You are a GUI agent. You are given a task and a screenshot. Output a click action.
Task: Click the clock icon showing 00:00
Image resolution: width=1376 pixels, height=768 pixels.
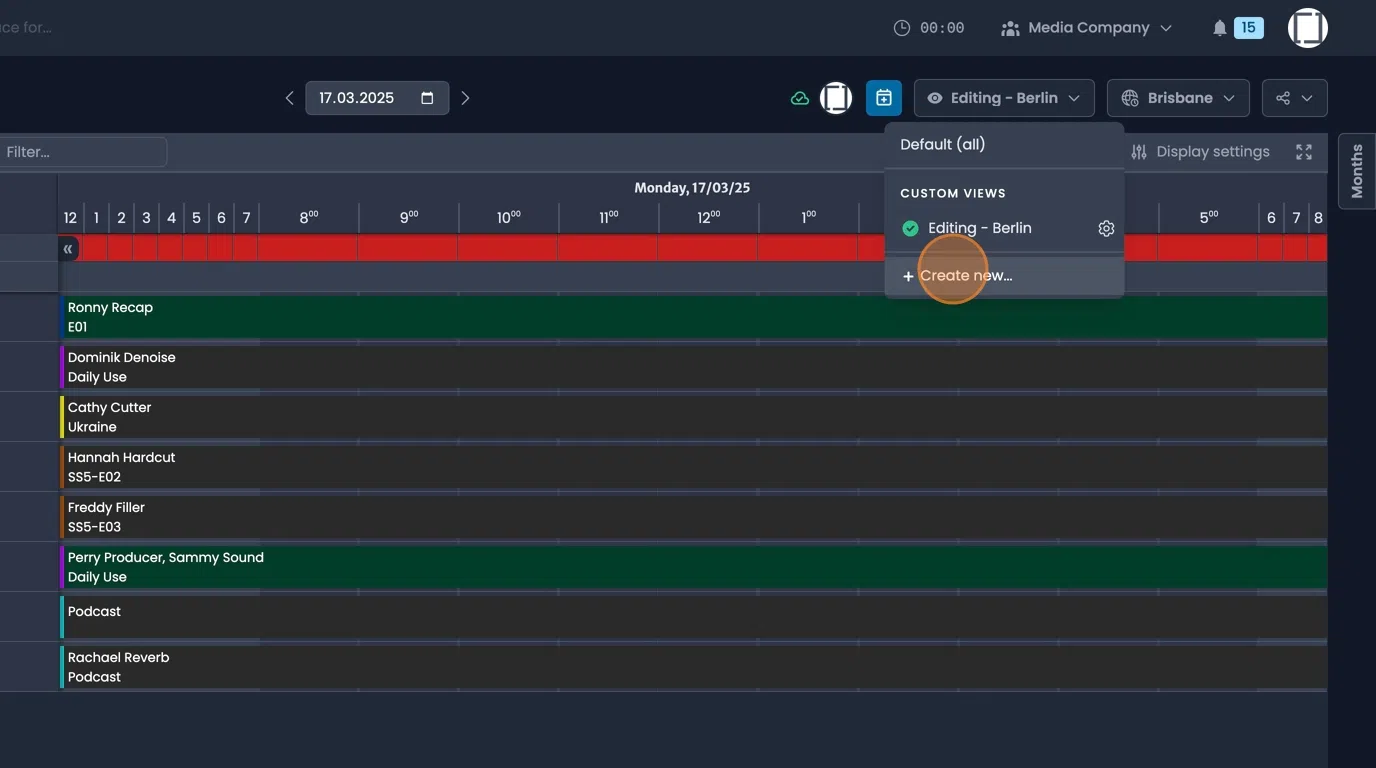click(x=898, y=27)
